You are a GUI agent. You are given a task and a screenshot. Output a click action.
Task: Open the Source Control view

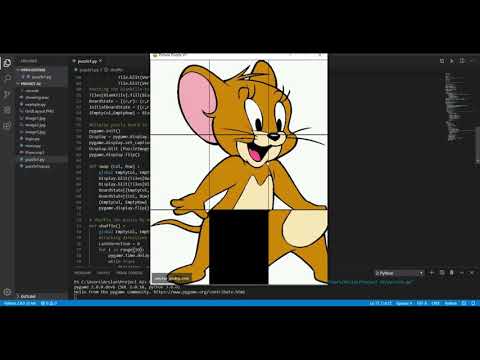pos(7,94)
